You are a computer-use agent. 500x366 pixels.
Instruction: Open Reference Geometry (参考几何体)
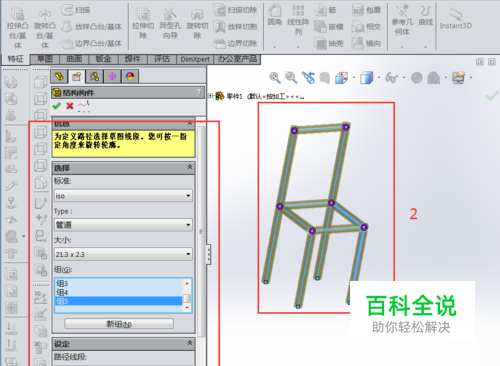[402, 21]
